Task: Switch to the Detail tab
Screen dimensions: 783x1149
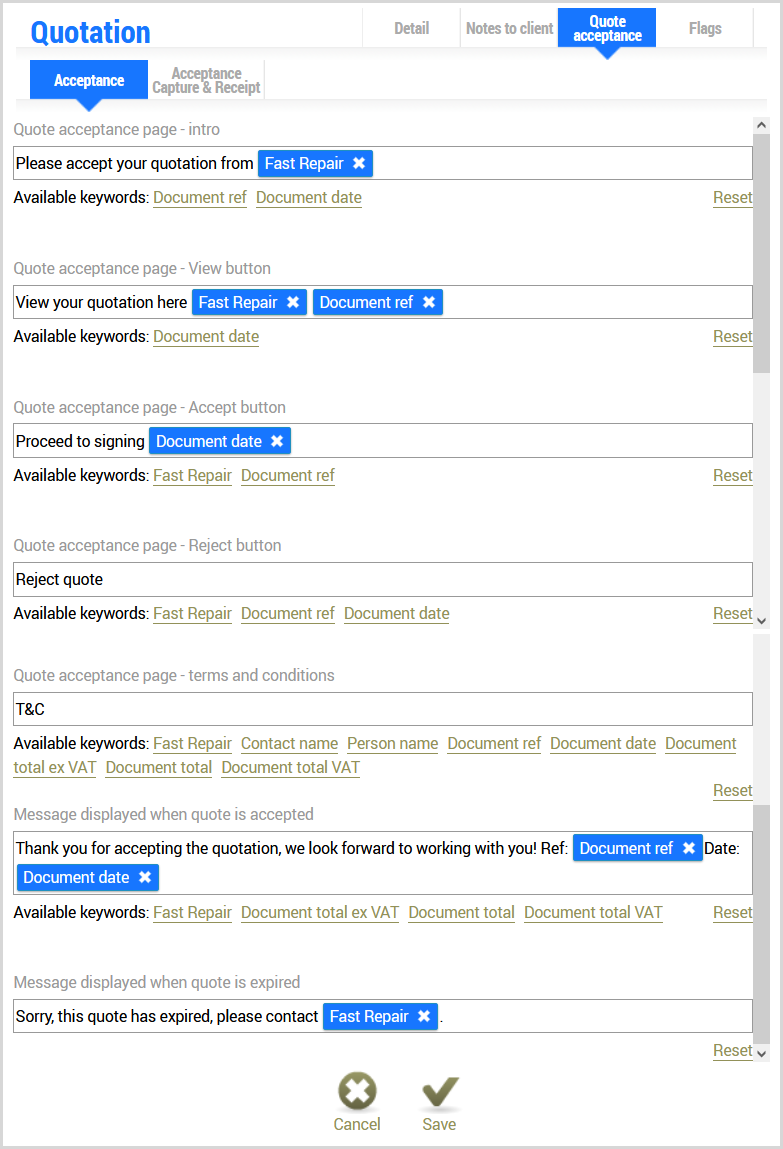Action: point(411,28)
